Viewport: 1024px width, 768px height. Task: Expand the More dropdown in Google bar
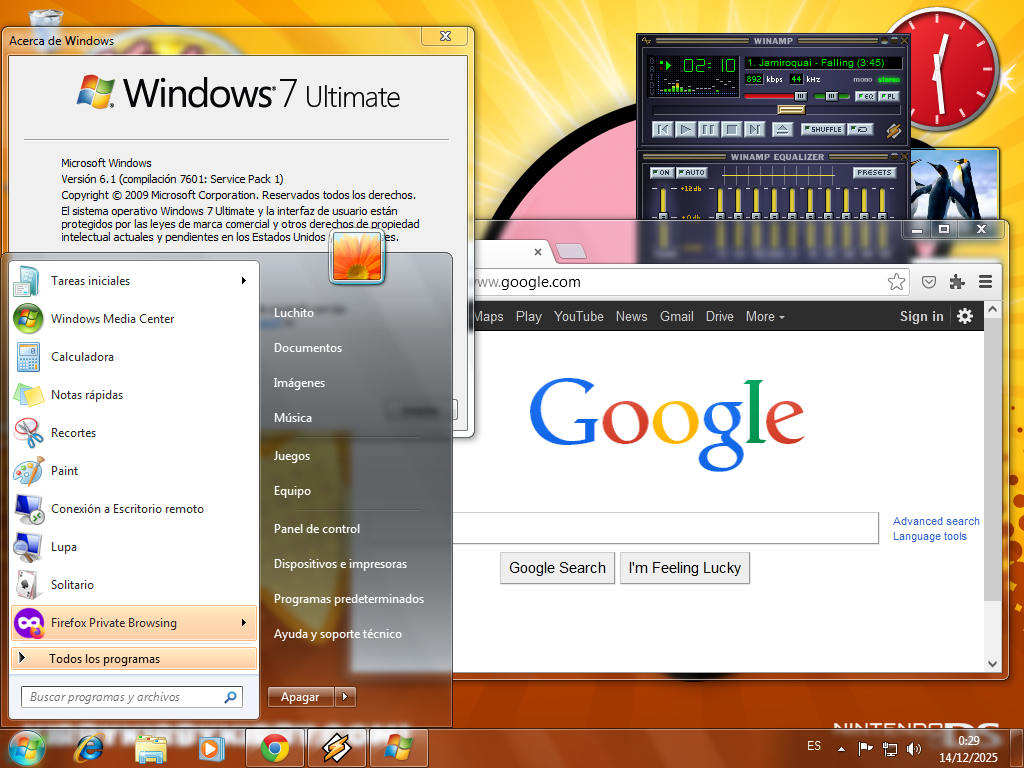[765, 316]
